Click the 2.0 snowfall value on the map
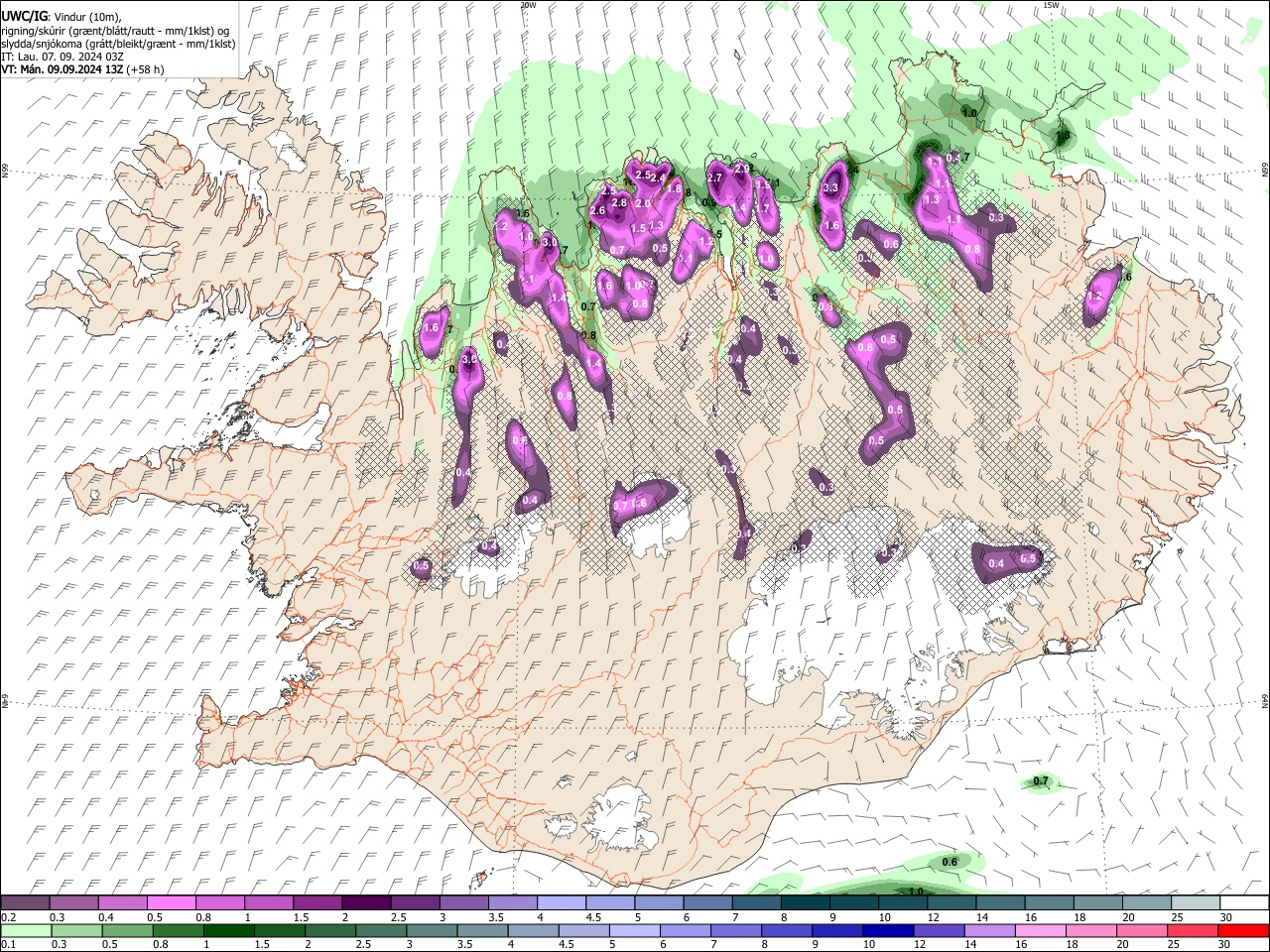 [643, 203]
